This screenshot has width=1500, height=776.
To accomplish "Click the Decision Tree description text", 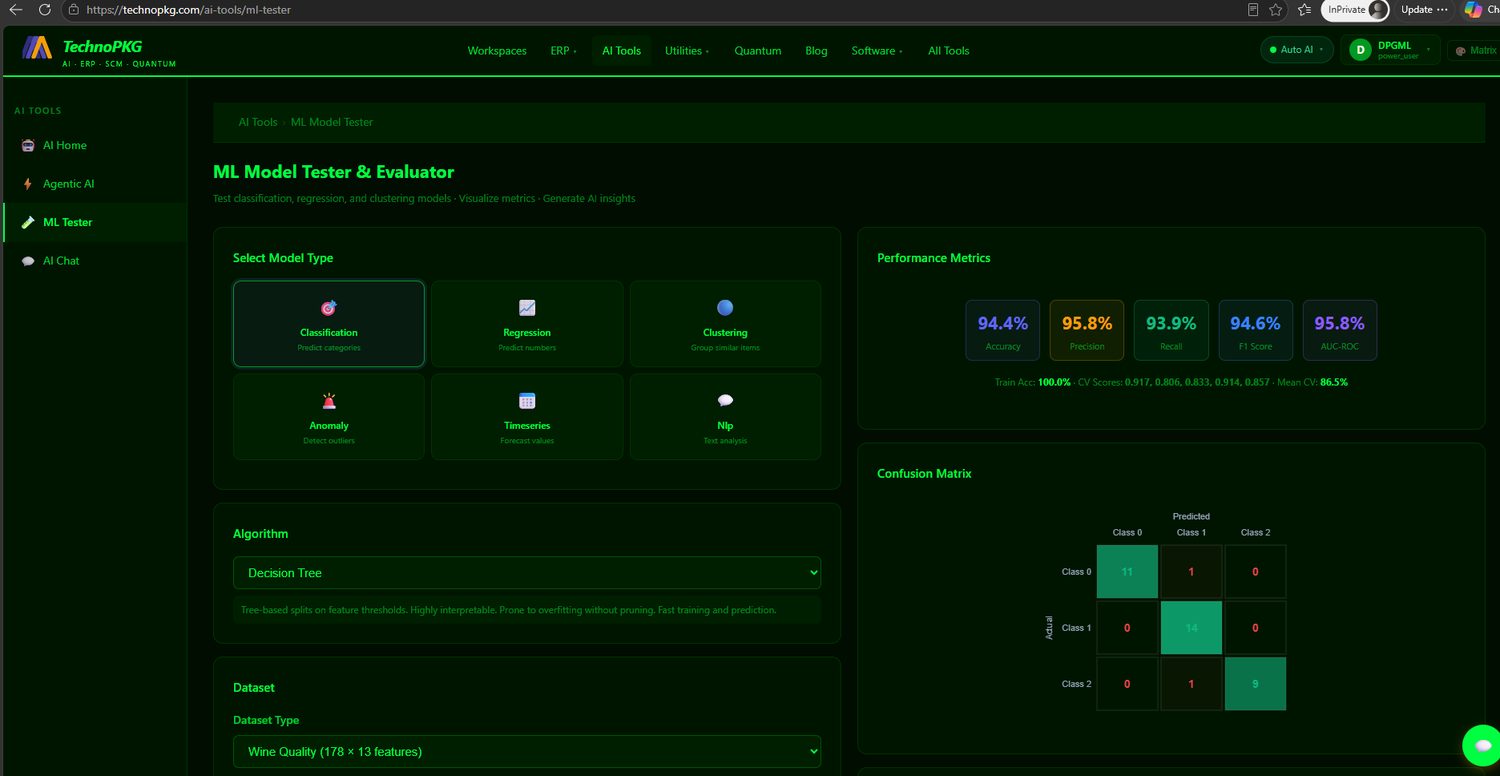I will coord(508,610).
